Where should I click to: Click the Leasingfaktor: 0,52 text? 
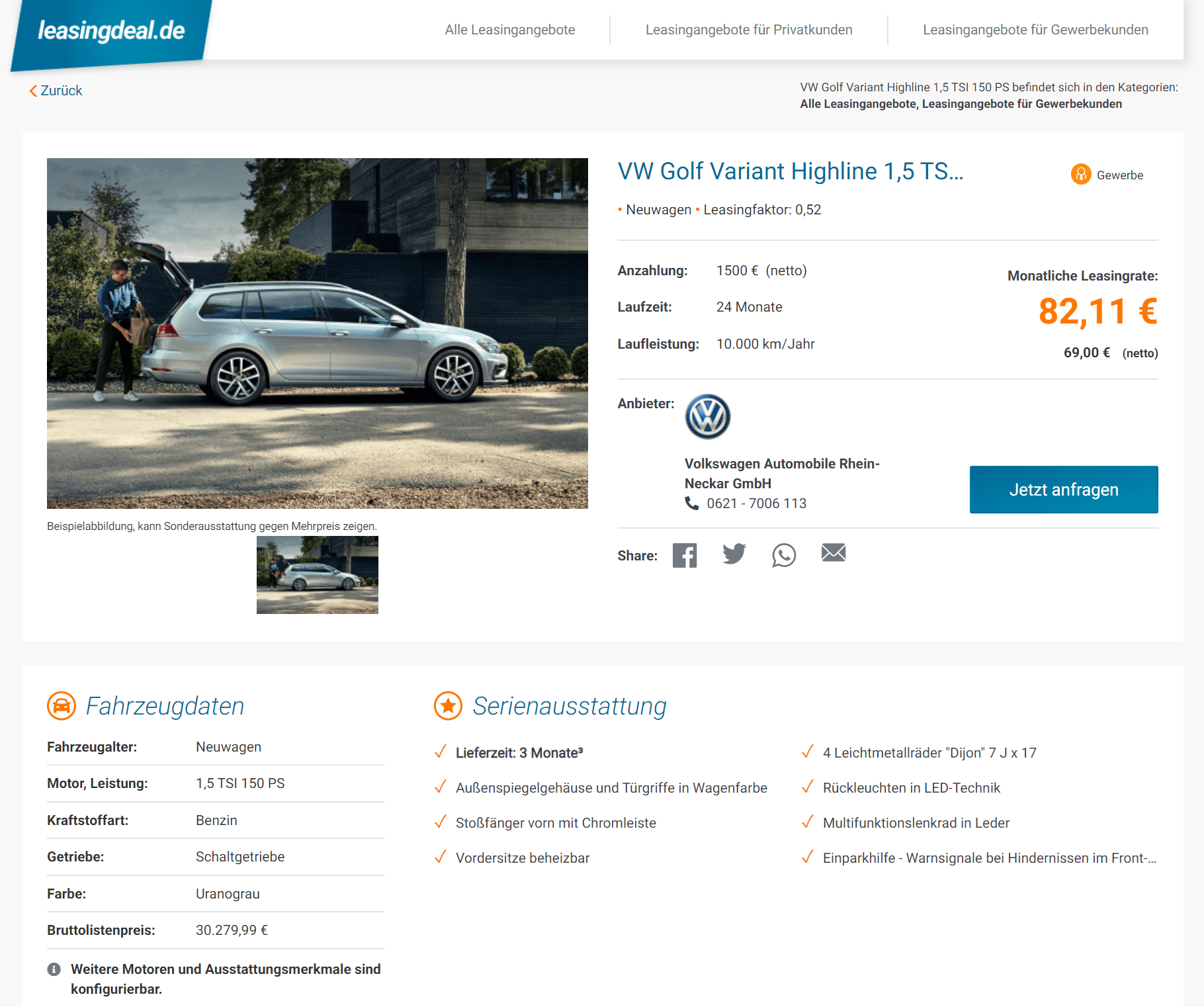pos(762,210)
